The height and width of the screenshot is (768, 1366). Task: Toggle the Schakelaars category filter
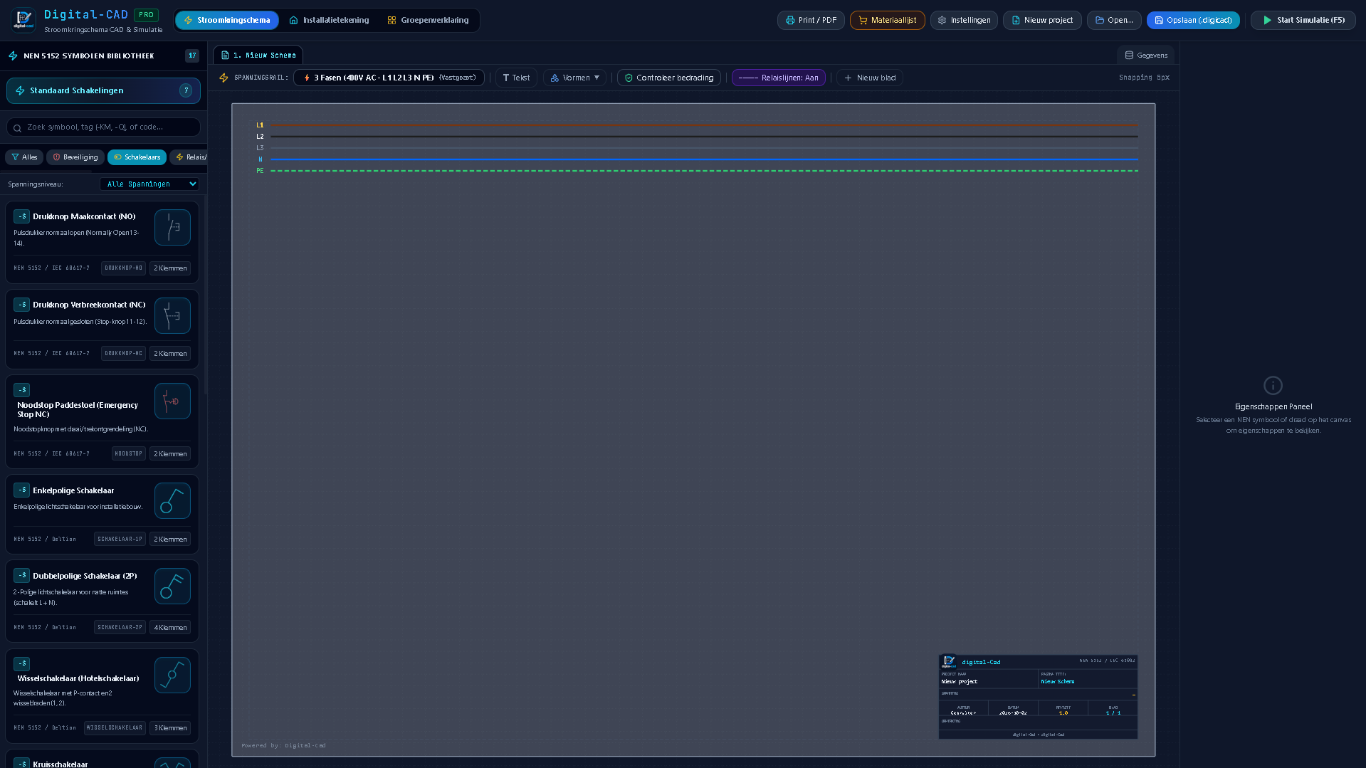click(x=137, y=157)
